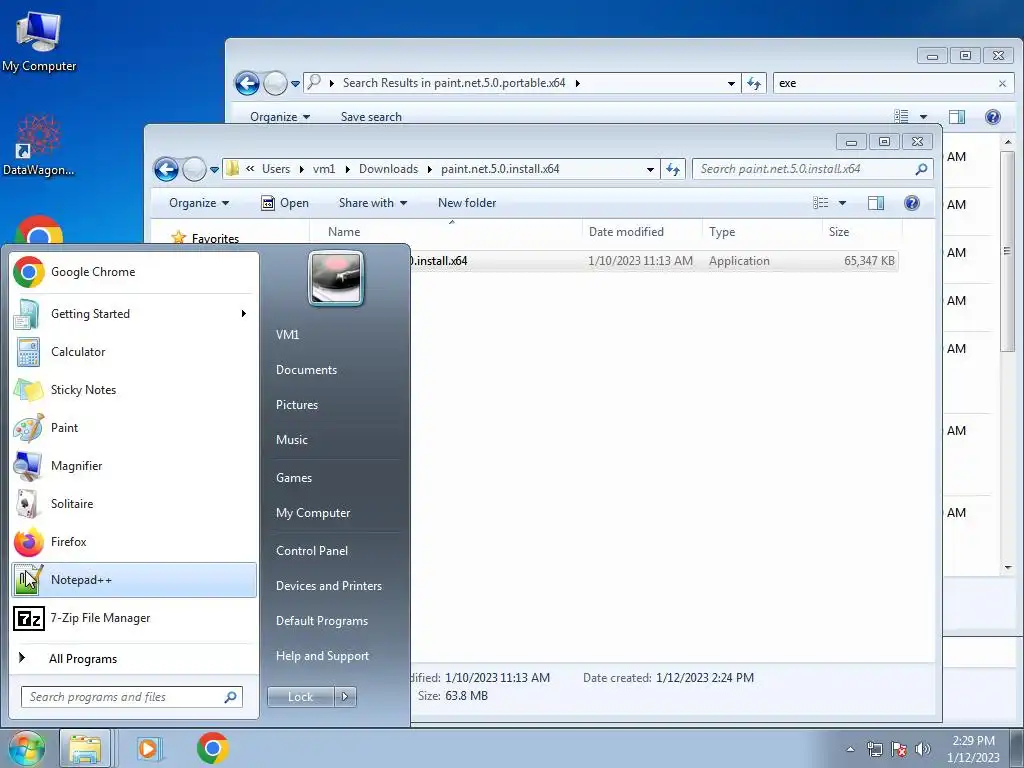
Task: Sort by Type column header
Action: pos(762,232)
